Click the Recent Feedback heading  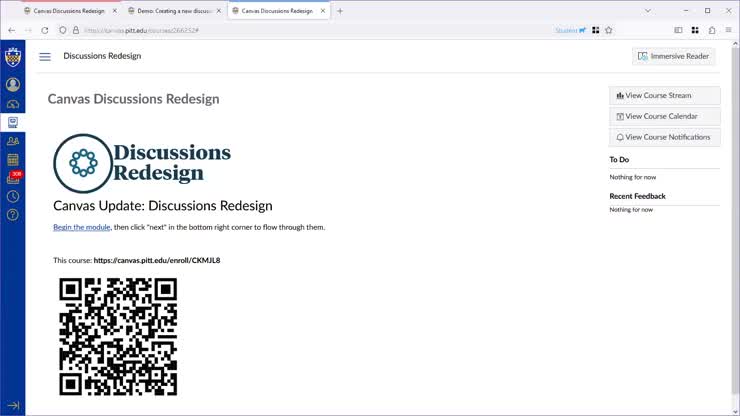point(637,196)
